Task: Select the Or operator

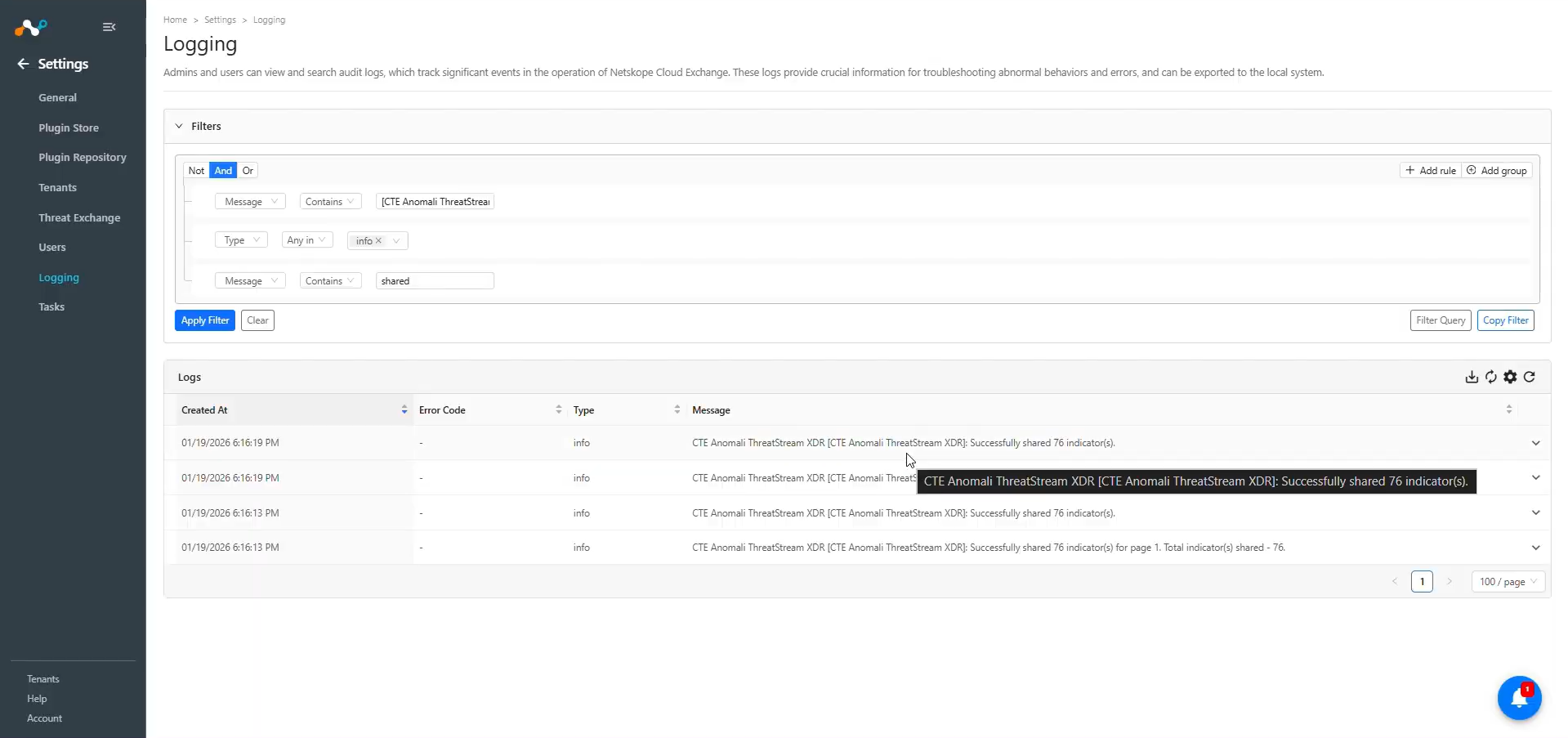Action: [248, 170]
